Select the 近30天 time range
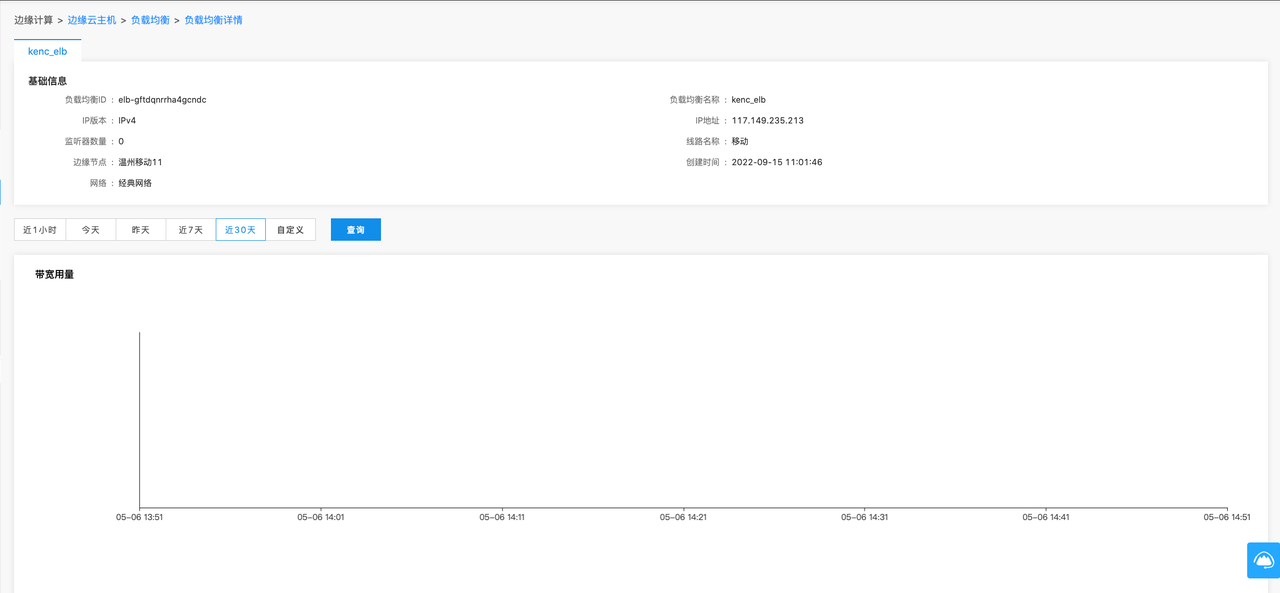1280x593 pixels. pos(241,230)
